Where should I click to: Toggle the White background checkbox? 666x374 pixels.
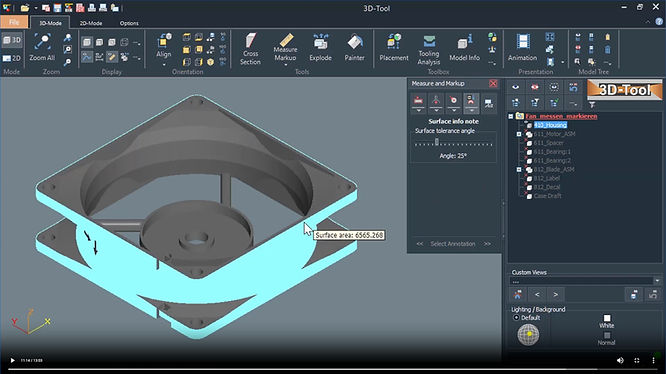(607, 318)
